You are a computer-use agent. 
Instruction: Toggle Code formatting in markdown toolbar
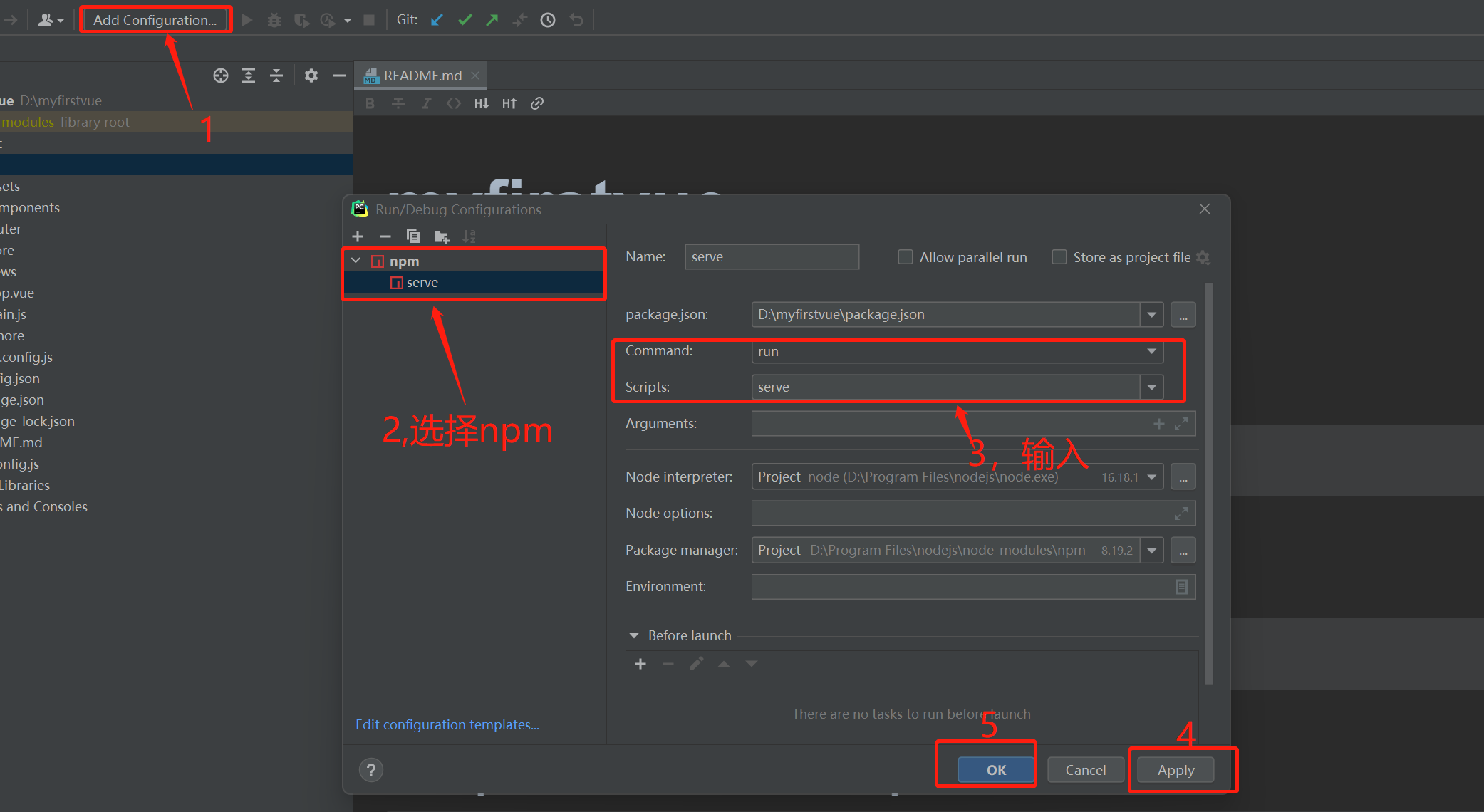pos(454,103)
